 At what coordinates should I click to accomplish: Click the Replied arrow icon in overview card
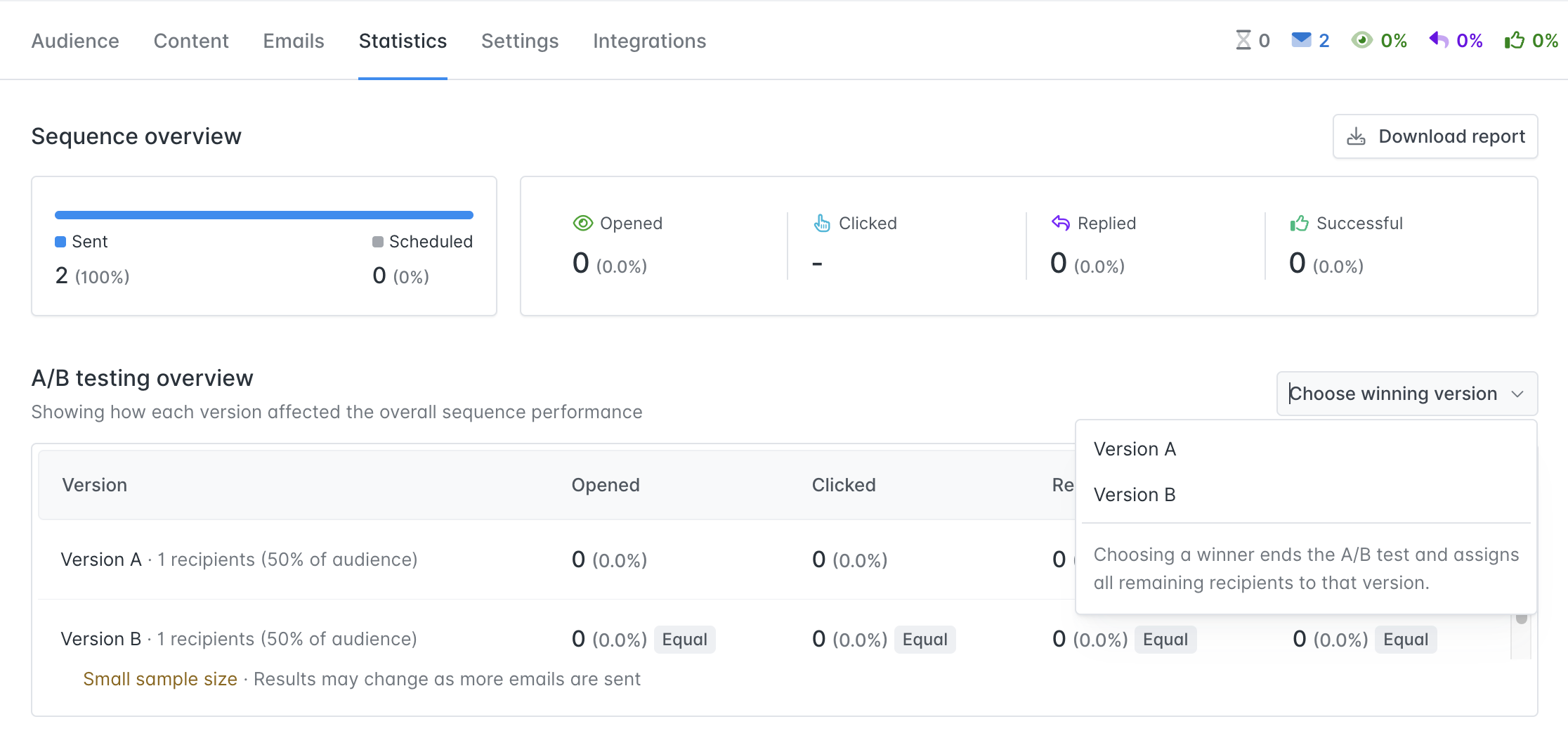(x=1060, y=224)
